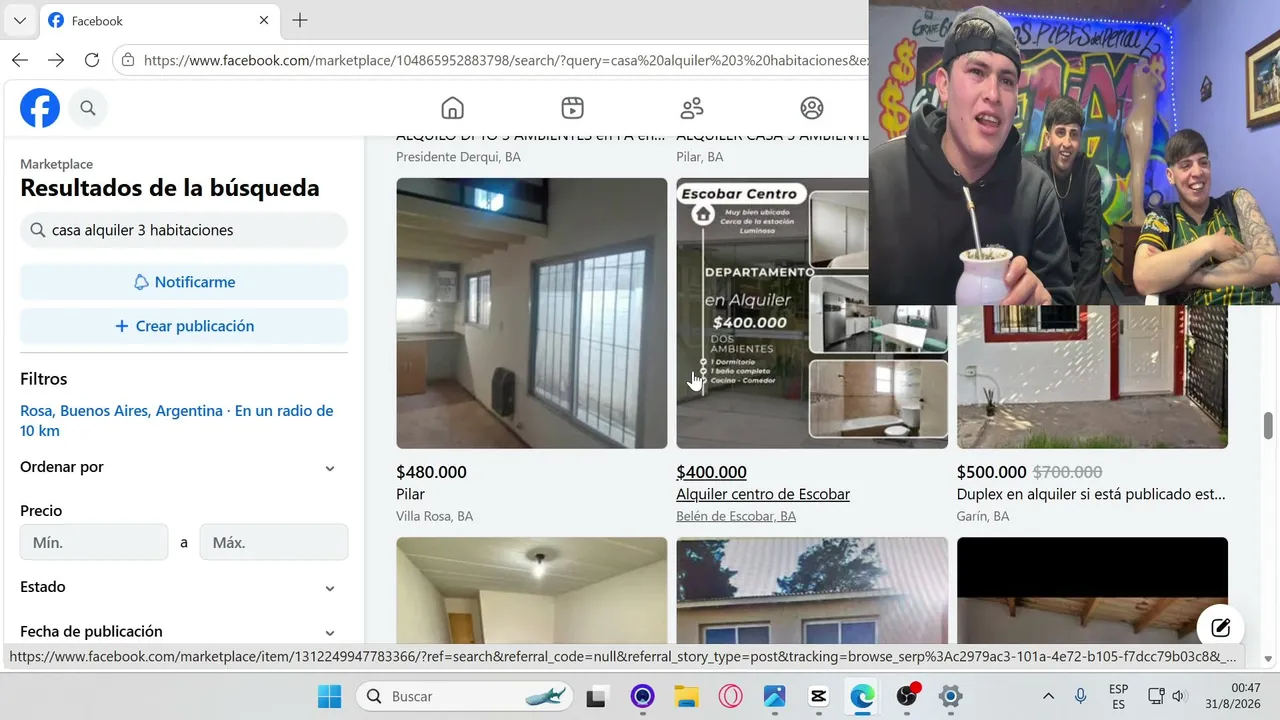Click the Garín, BA location text

coord(983,516)
